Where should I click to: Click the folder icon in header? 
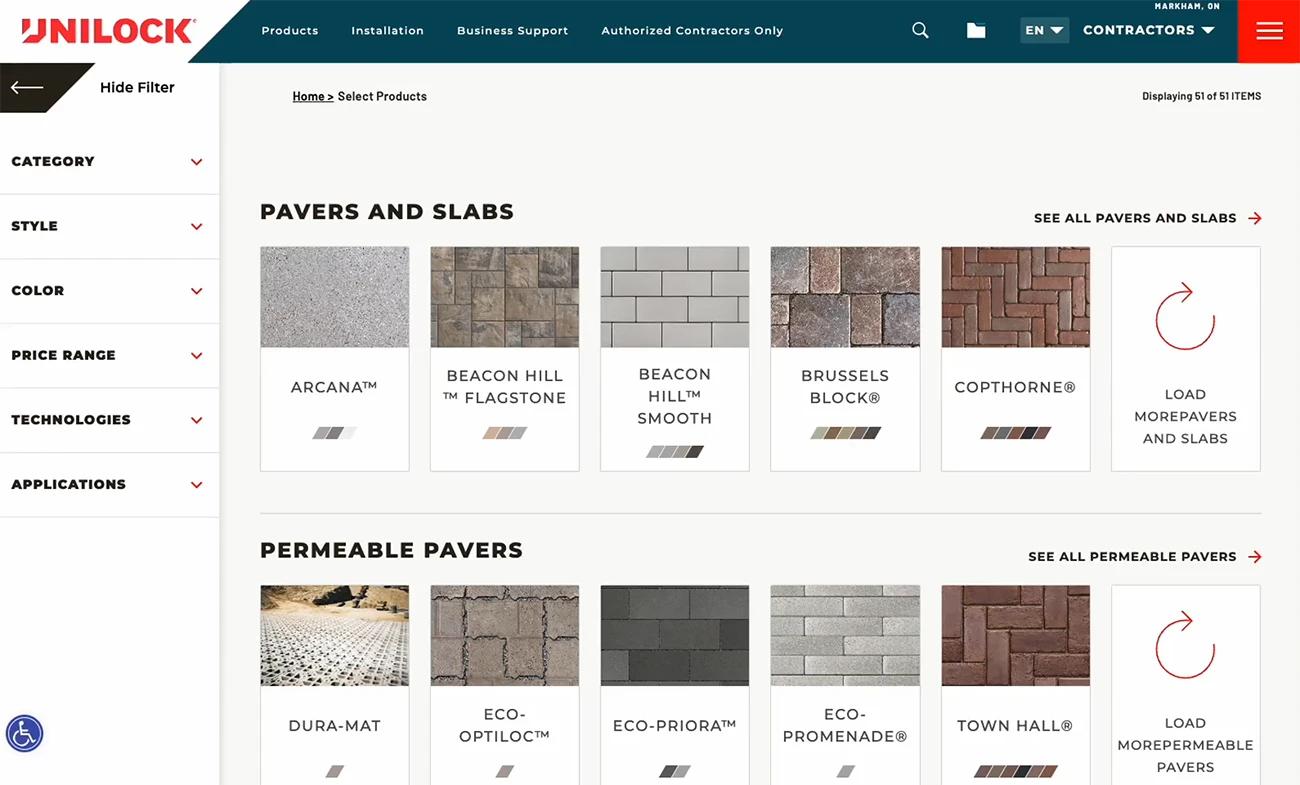point(976,31)
